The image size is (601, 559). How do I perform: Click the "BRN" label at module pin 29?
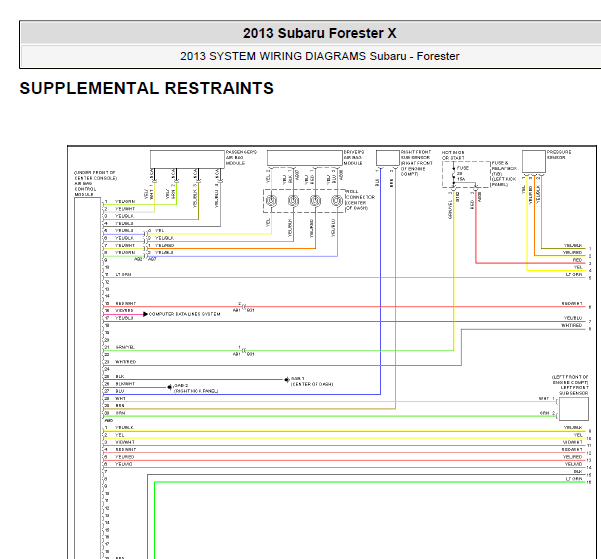pyautogui.click(x=120, y=406)
